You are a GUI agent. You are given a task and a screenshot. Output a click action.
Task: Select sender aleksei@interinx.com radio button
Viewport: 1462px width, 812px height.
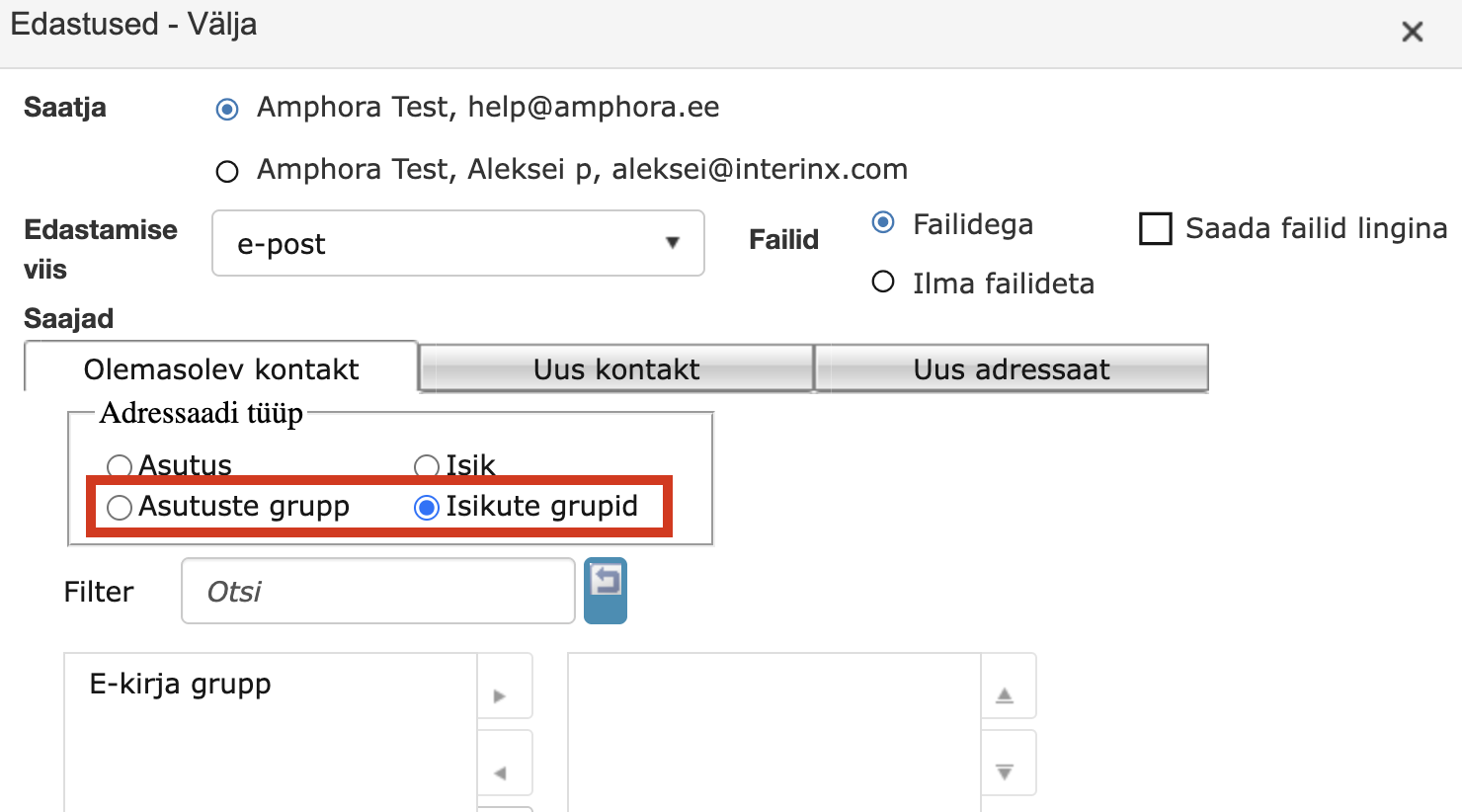(x=227, y=172)
